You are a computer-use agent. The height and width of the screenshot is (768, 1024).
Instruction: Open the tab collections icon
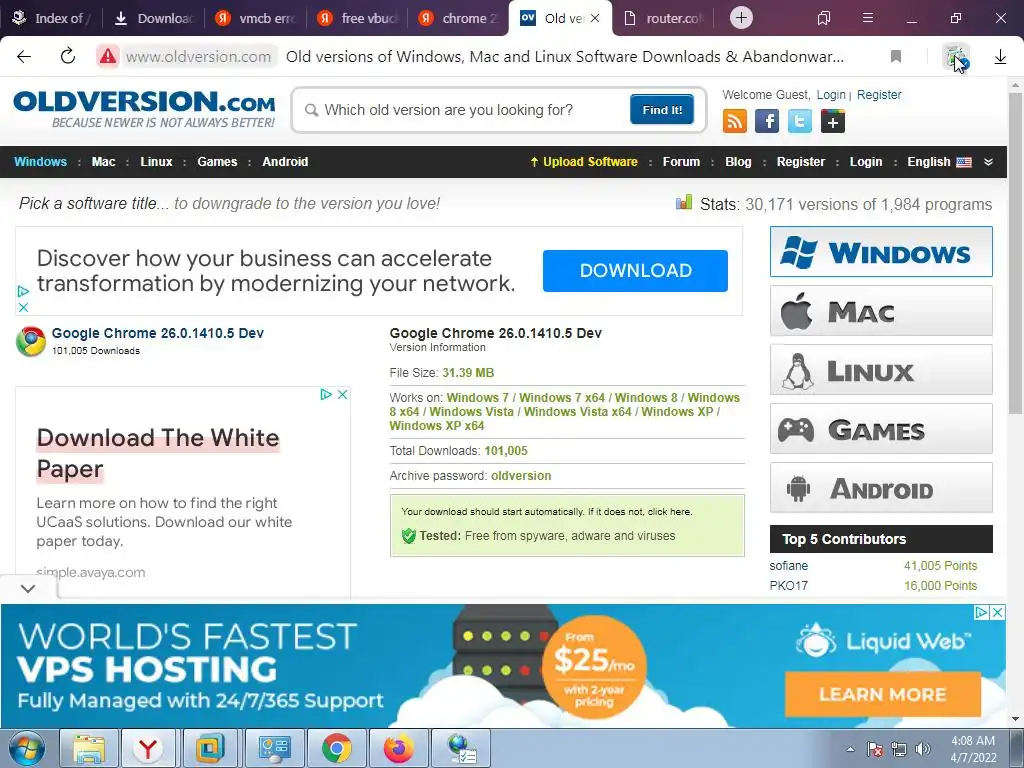(x=824, y=18)
